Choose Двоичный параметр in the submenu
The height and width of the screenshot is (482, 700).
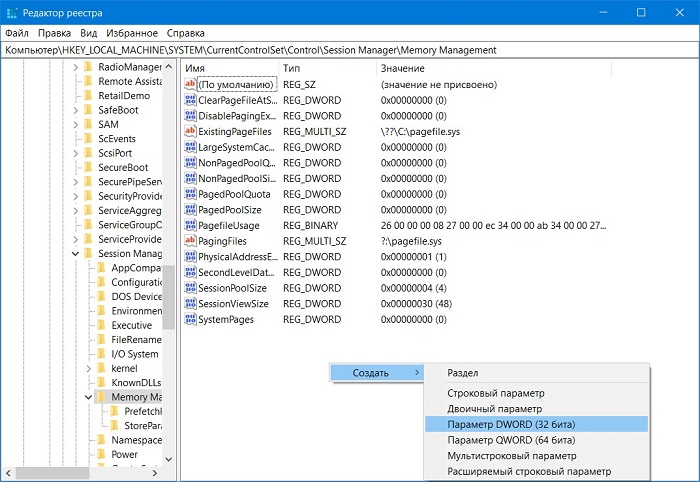[537, 408]
